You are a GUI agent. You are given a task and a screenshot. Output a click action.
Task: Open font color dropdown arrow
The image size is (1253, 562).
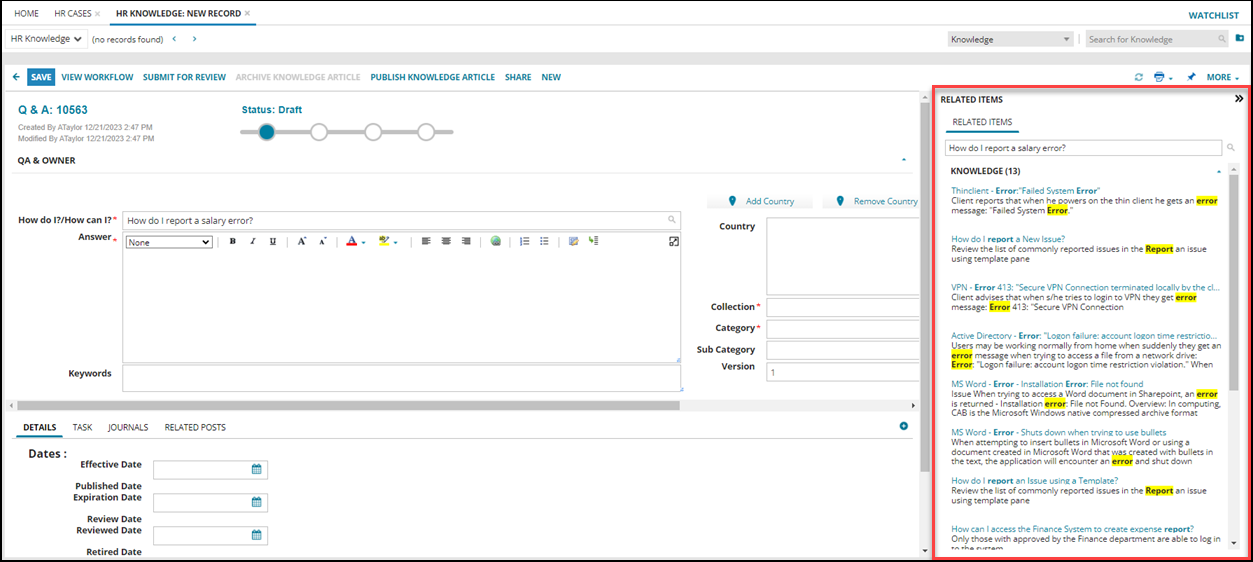[363, 242]
